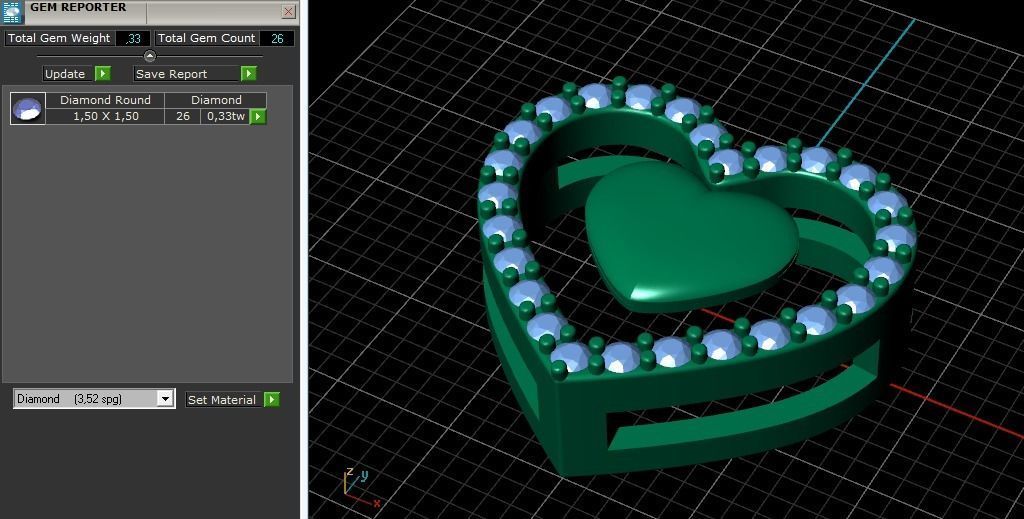The width and height of the screenshot is (1024, 519).
Task: Select the Diamond Round header cell
Action: point(105,100)
